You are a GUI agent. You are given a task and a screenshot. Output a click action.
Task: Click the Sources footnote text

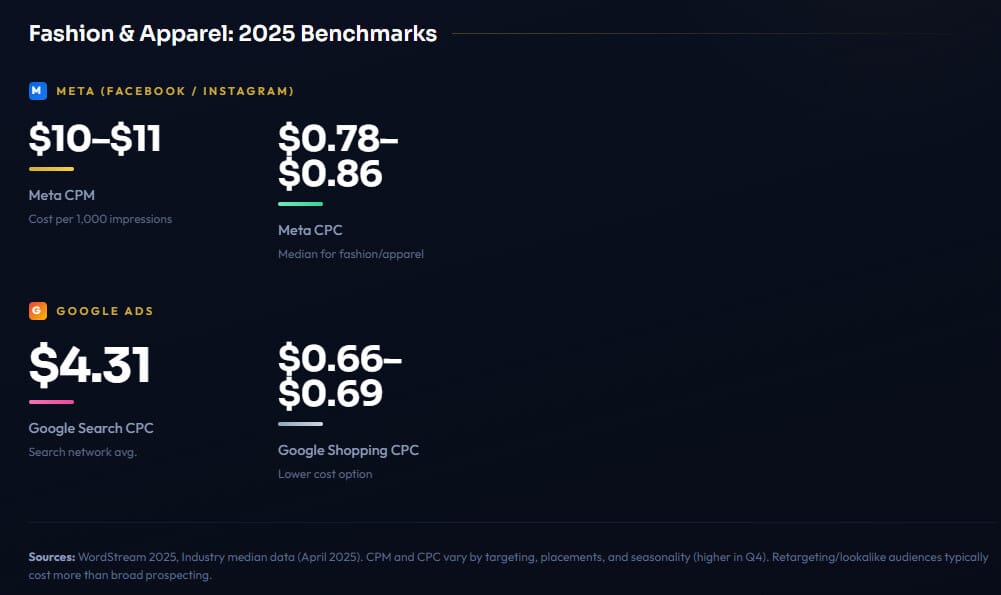pyautogui.click(x=508, y=566)
